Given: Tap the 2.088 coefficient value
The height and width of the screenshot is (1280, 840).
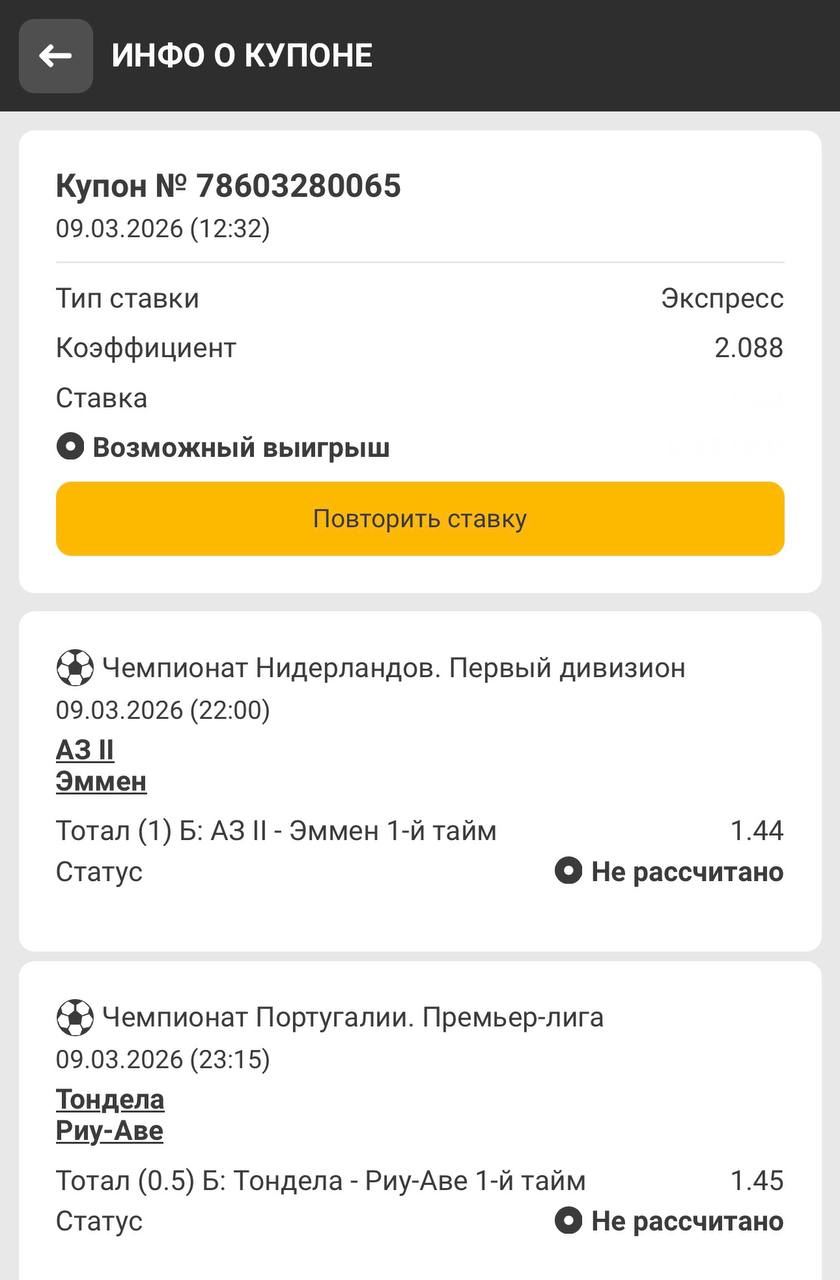Looking at the screenshot, I should tap(748, 348).
